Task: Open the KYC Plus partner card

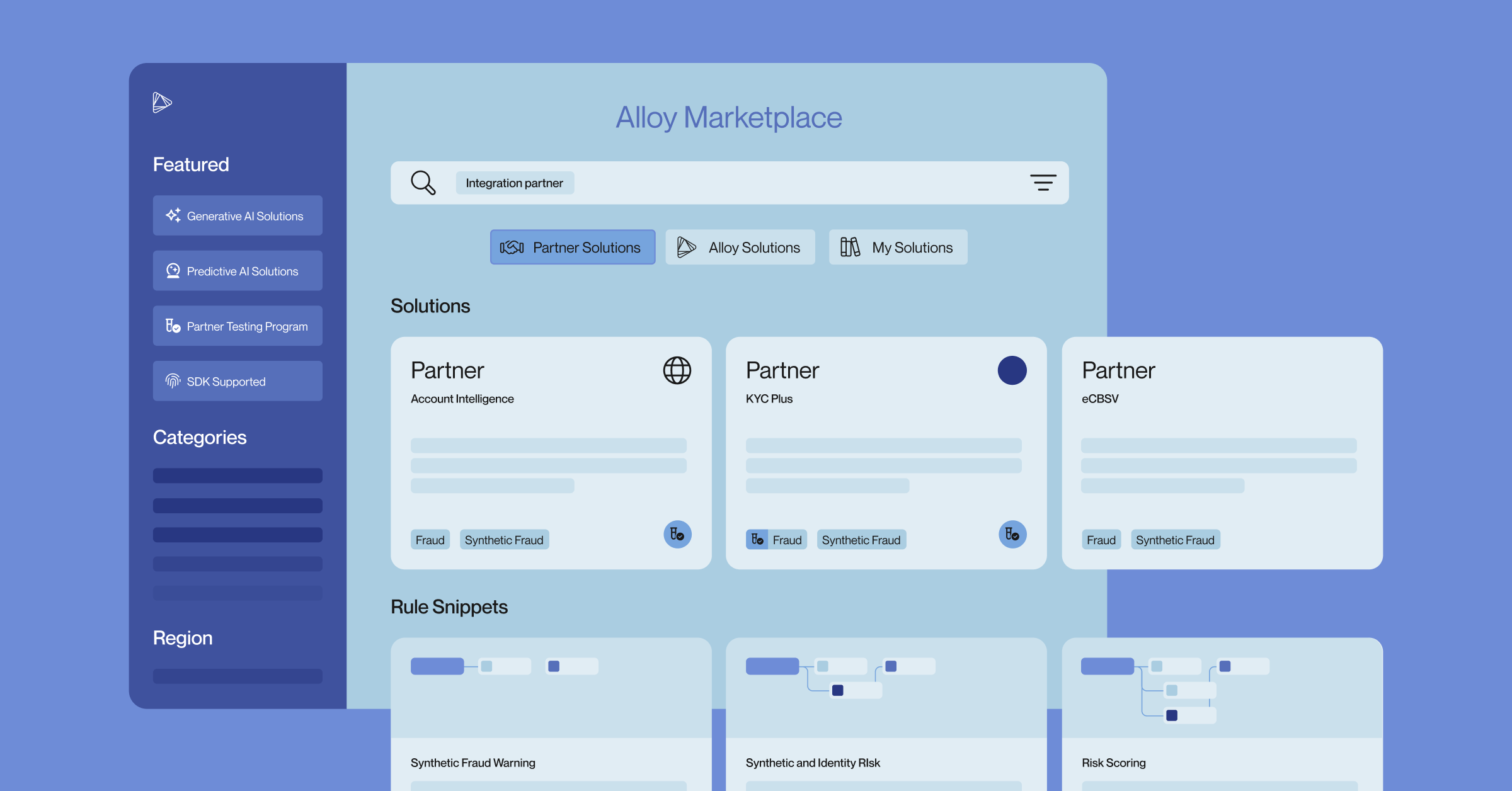Action: [x=886, y=453]
